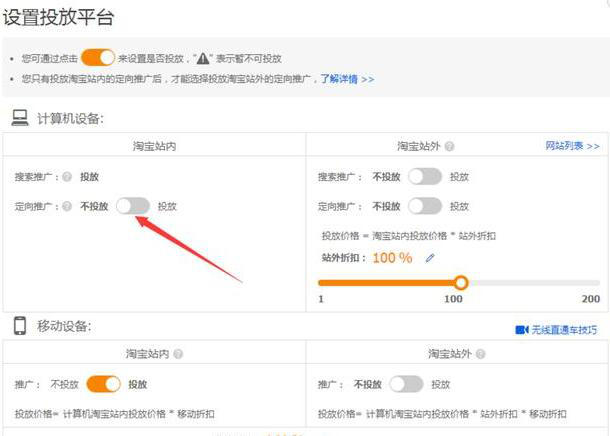Open the 了解详情 >> link
The height and width of the screenshot is (436, 610).
(x=347, y=79)
